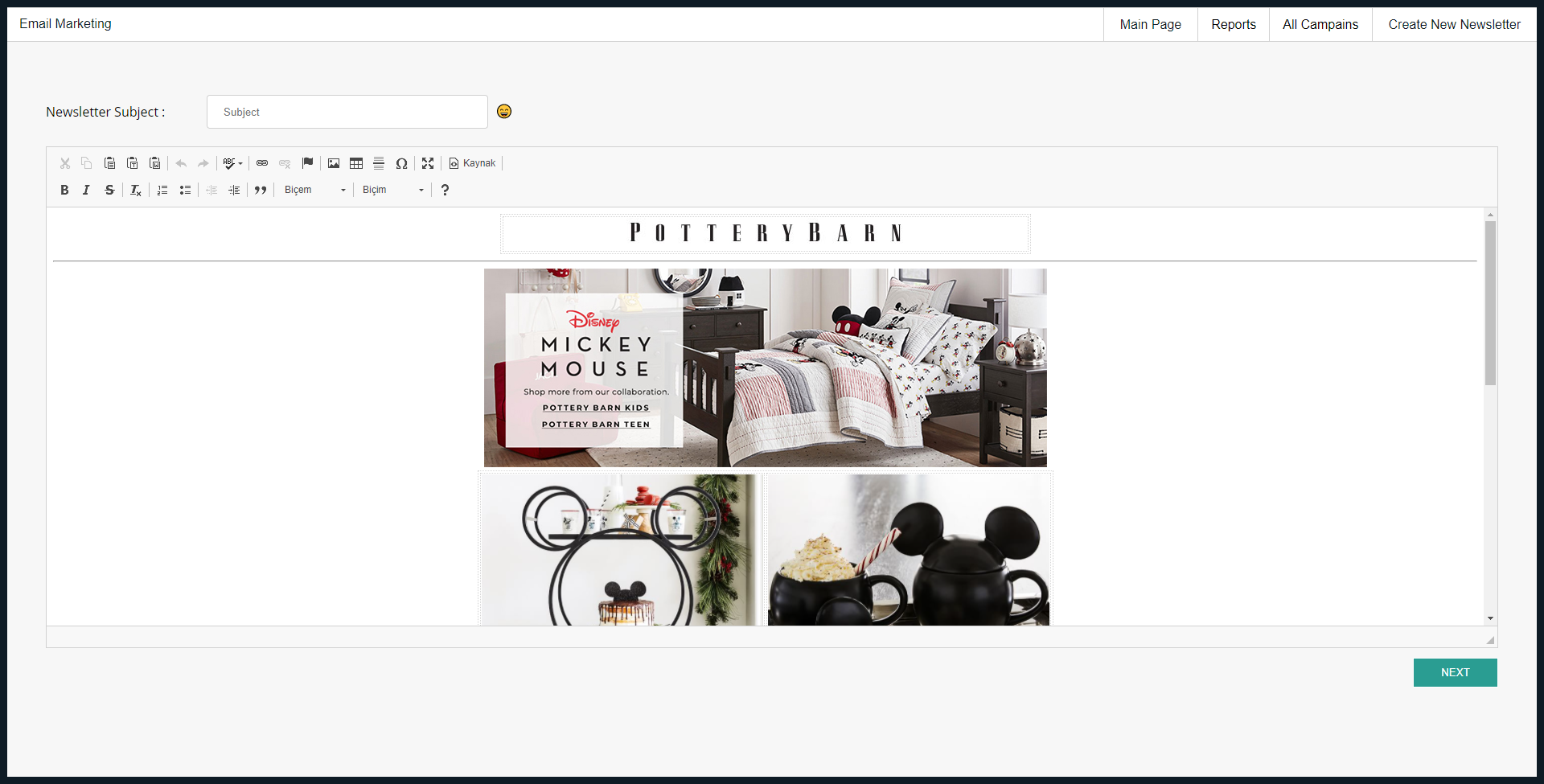Click the Paste clipboard icon
Screen dimensions: 1544x784
click(x=110, y=163)
